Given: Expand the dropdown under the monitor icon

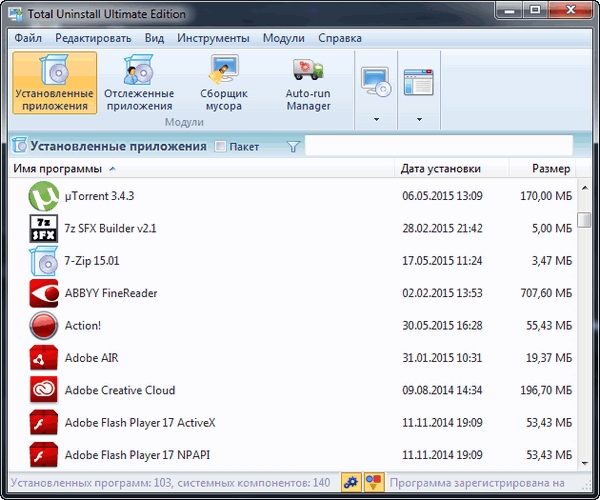Looking at the screenshot, I should tap(376, 120).
